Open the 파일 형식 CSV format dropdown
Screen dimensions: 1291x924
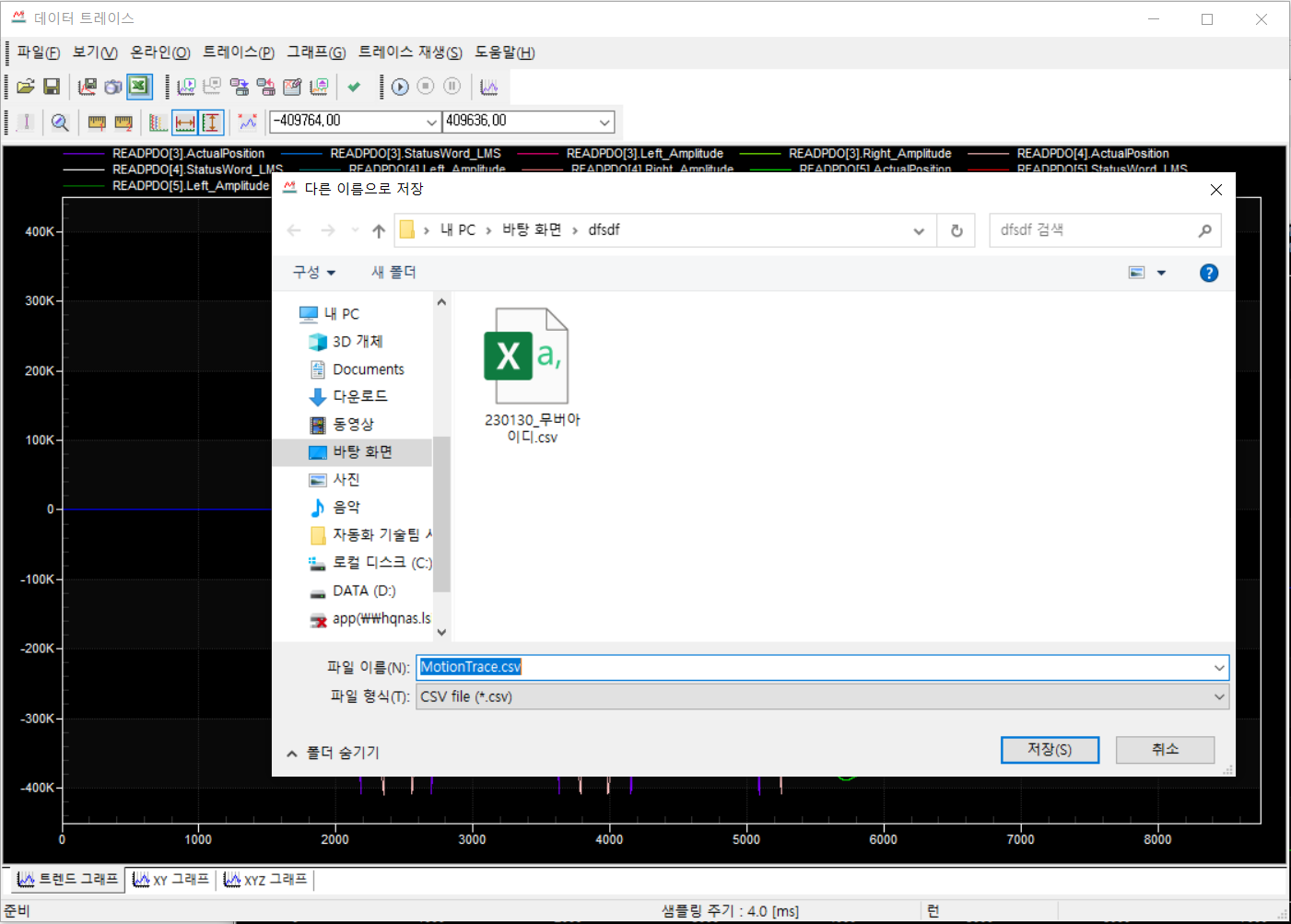click(1218, 696)
